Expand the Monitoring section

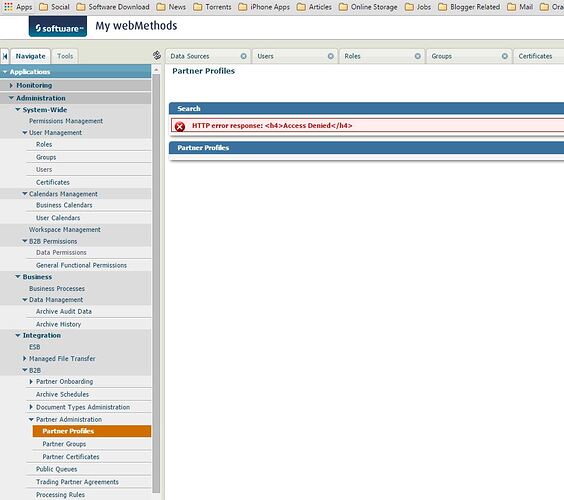[11, 85]
